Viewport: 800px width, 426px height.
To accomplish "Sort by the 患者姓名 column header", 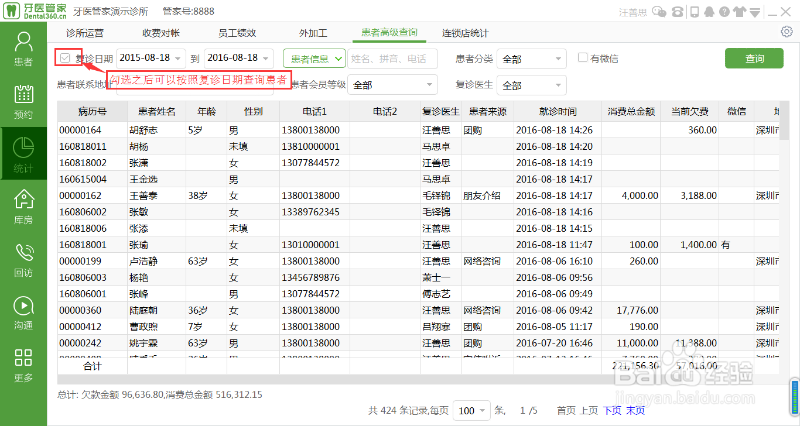I will 156,111.
